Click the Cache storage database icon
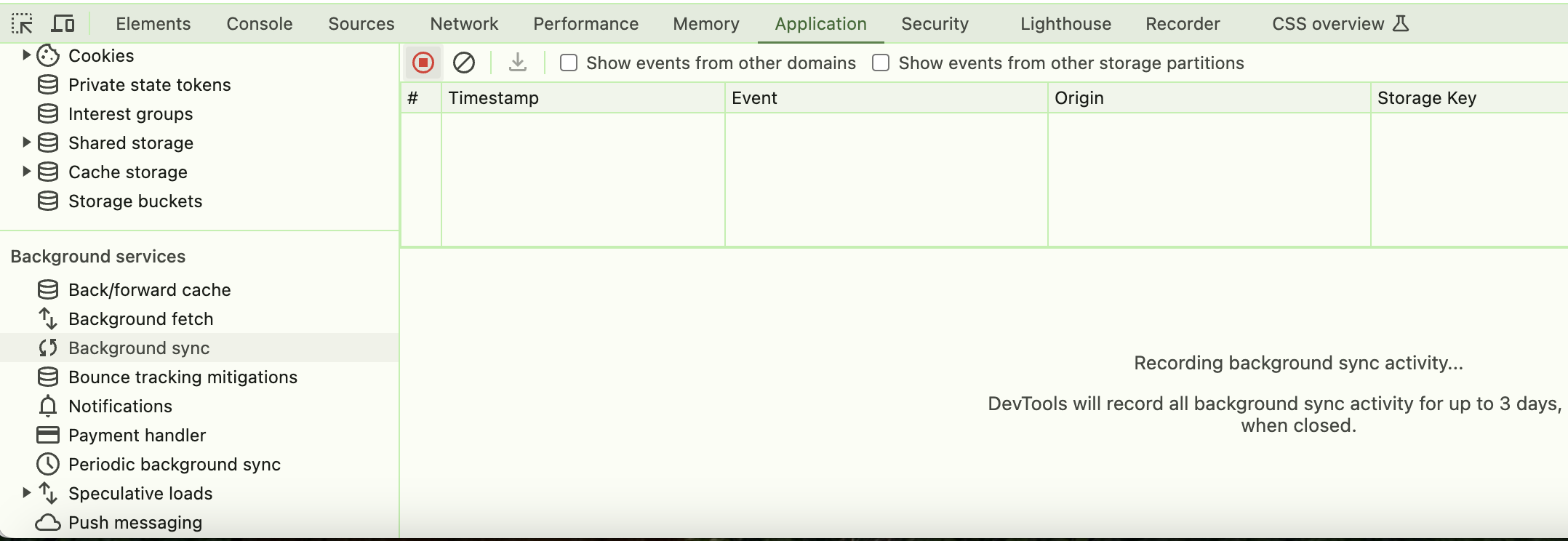Image resolution: width=1568 pixels, height=541 pixels. point(48,172)
